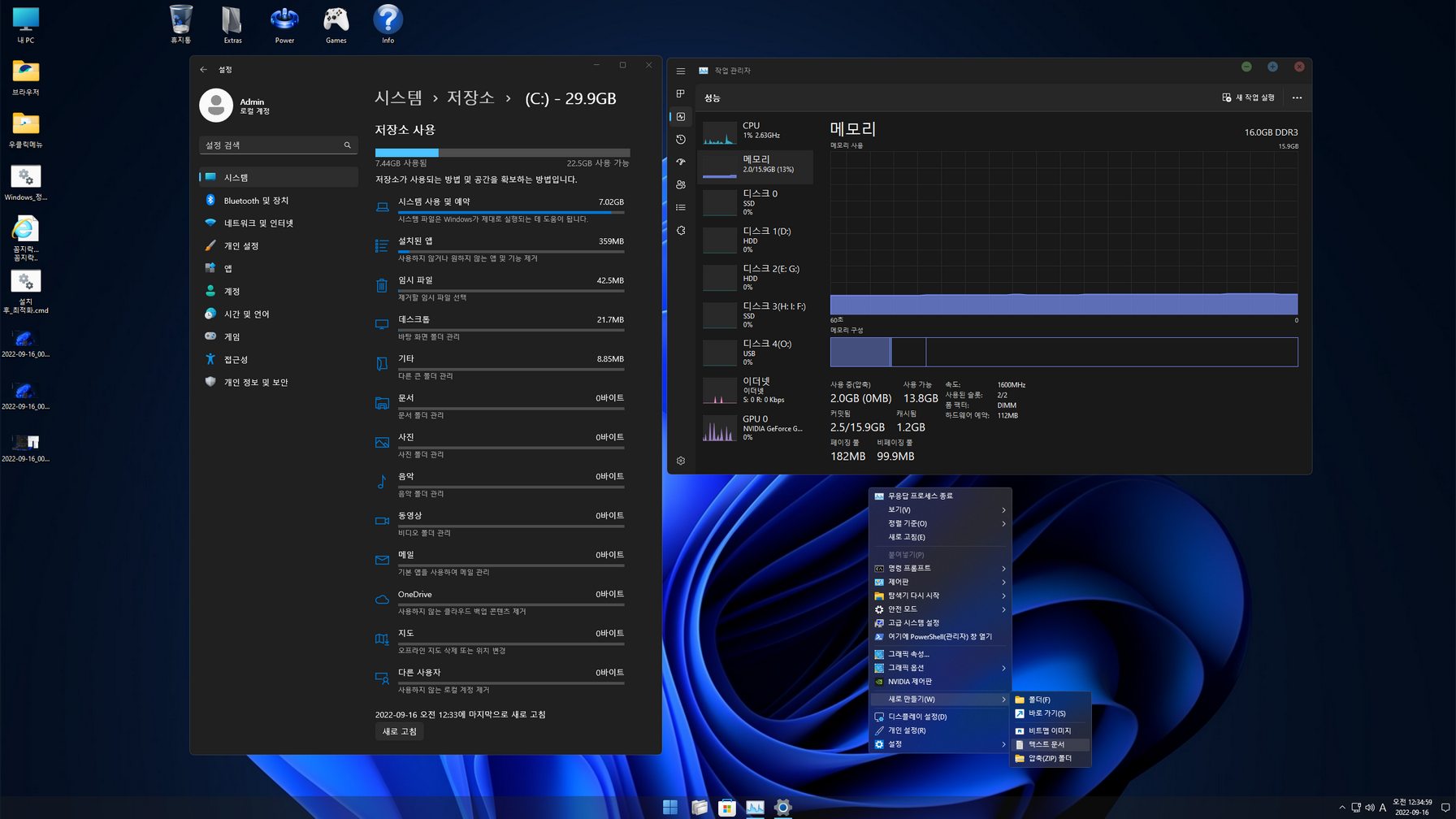Viewport: 1456px width, 819px height.
Task: Open 개인 정보 및 보안 settings category
Action: coord(278,382)
